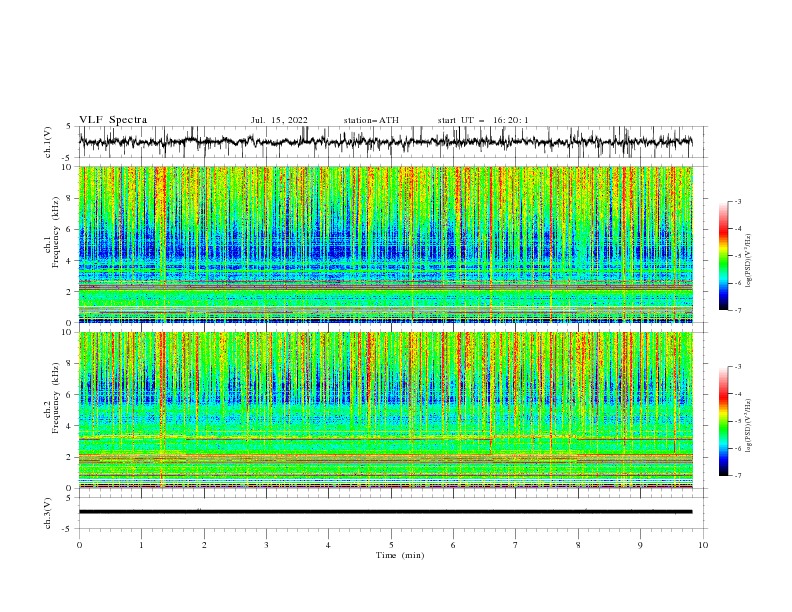Click the "ch.1 Frequency (kHz)" axis label

[52, 230]
